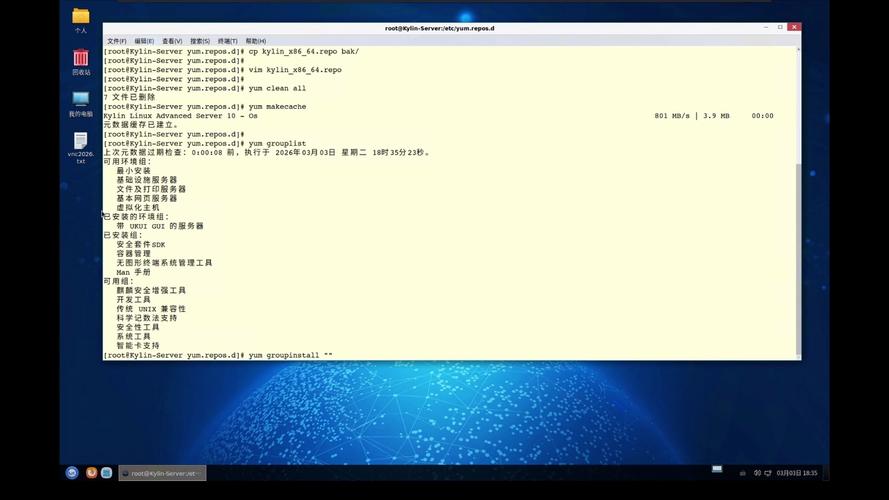Viewport: 889px width, 500px height.
Task: Click the '可用环境组:' heading line
Action: point(128,162)
